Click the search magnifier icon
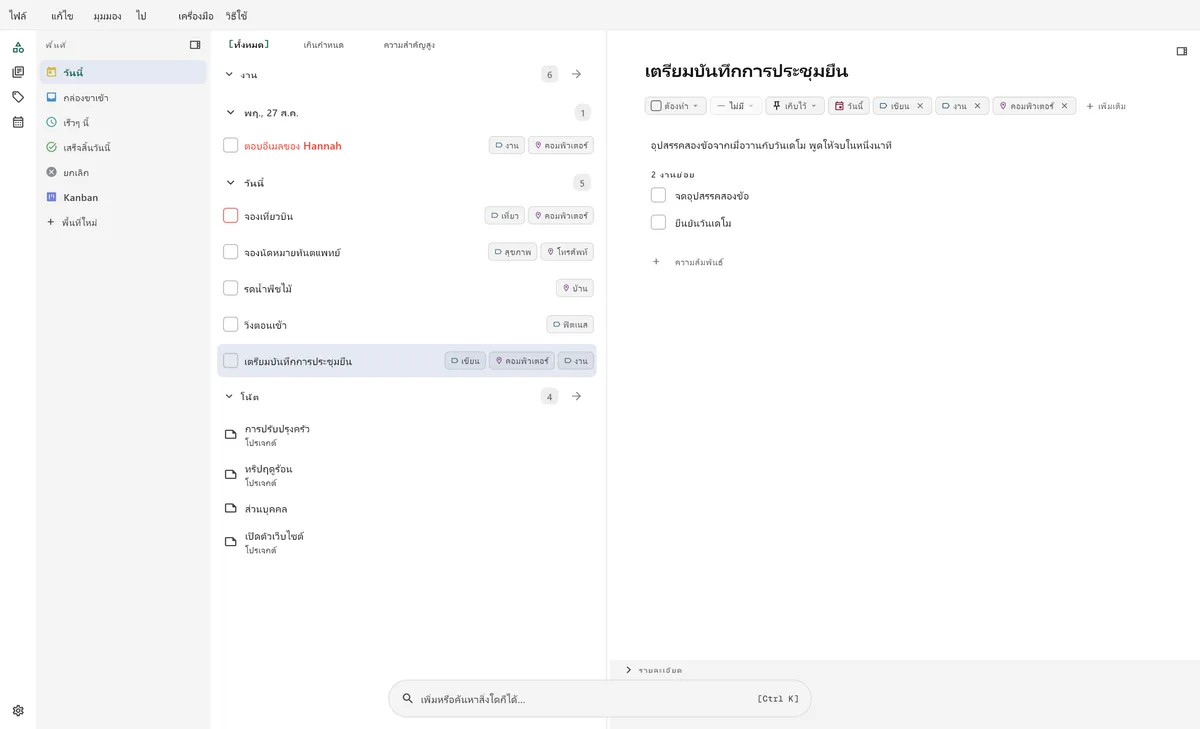 (x=407, y=699)
